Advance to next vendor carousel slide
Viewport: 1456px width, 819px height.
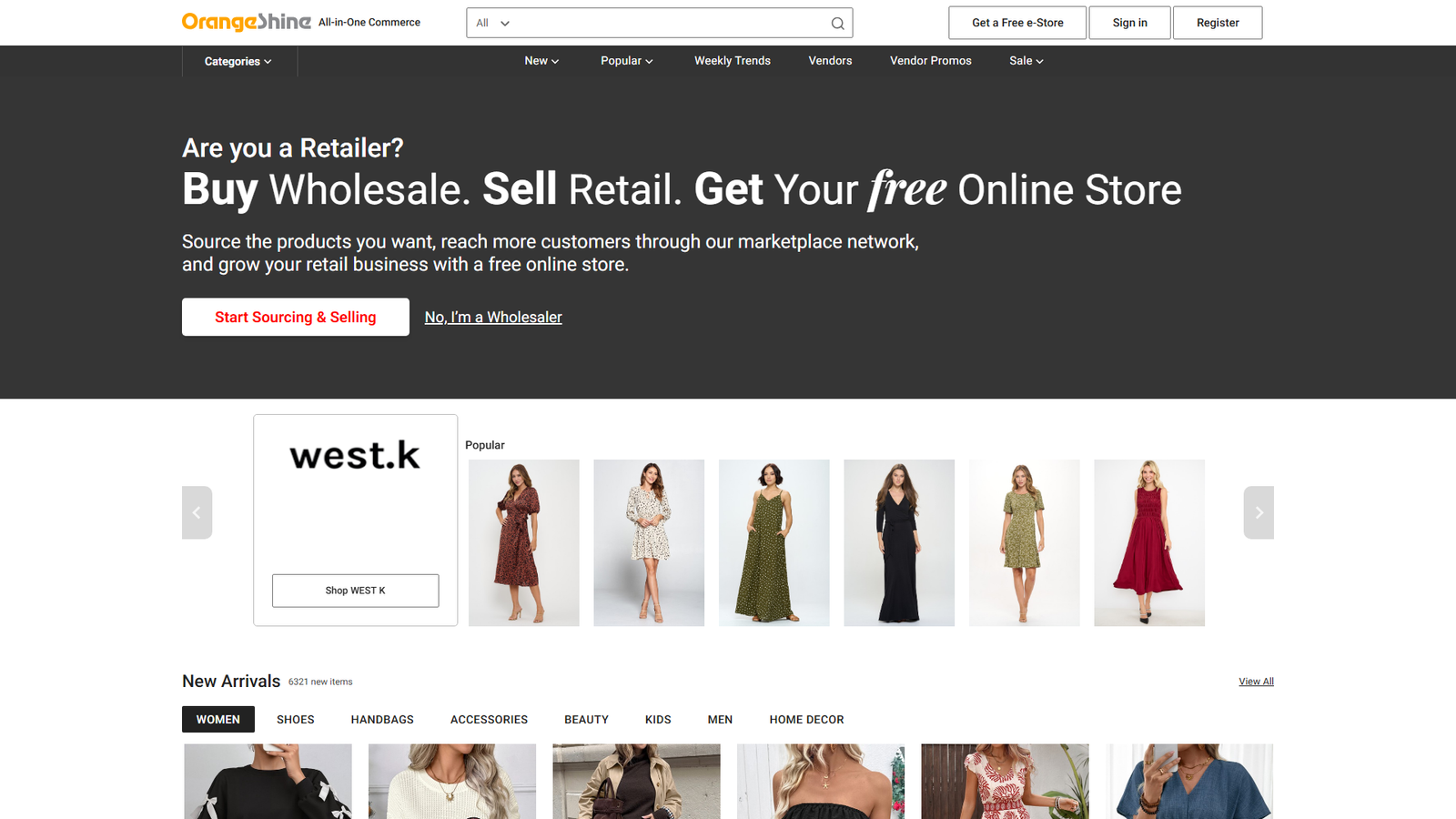[1259, 512]
